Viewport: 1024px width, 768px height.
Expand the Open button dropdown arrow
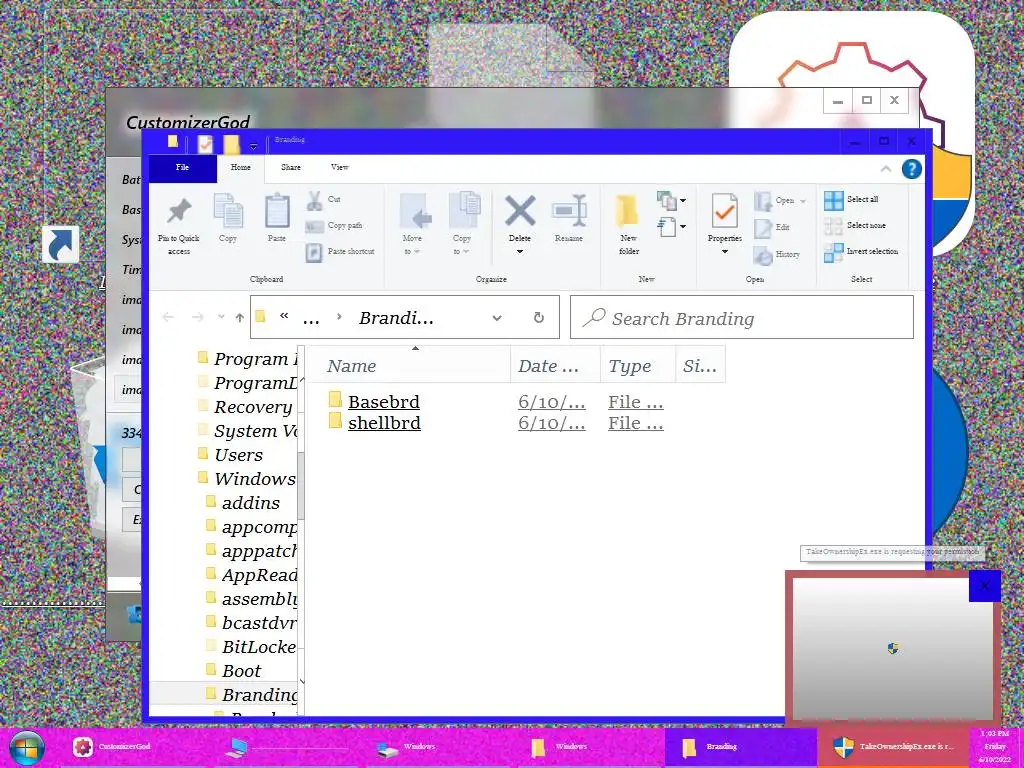click(803, 201)
